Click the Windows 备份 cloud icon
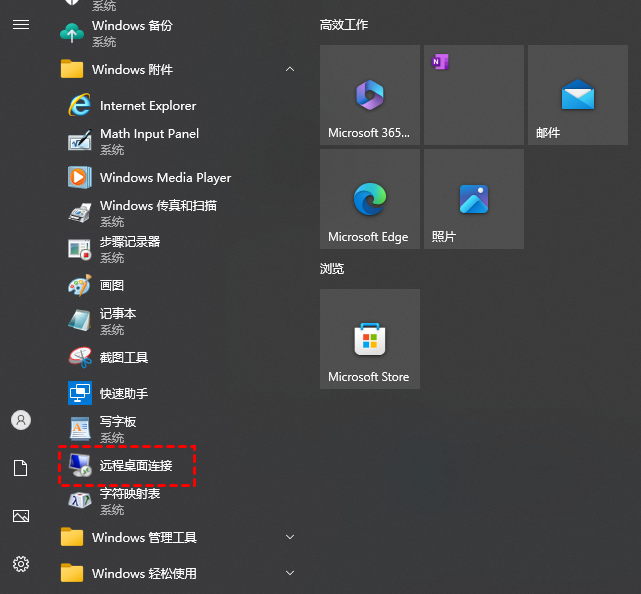The height and width of the screenshot is (594, 641). (72, 33)
